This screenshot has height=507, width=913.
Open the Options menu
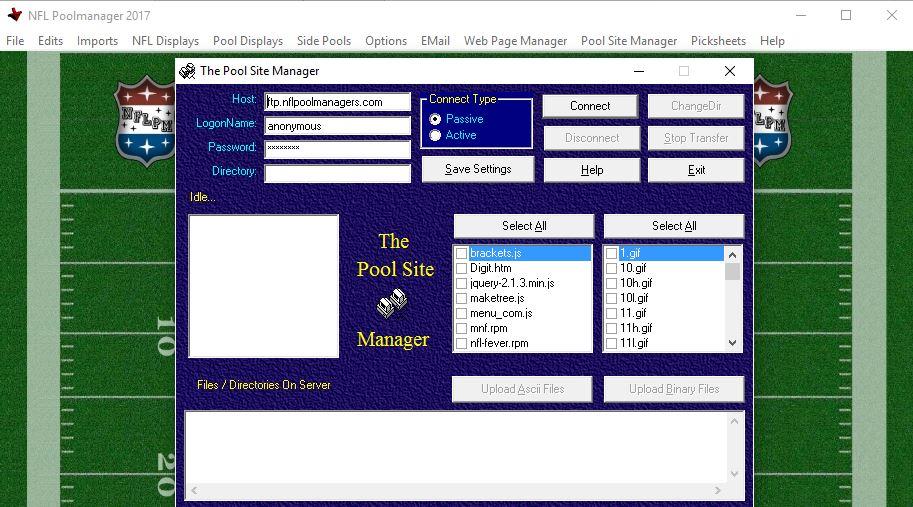tap(386, 41)
